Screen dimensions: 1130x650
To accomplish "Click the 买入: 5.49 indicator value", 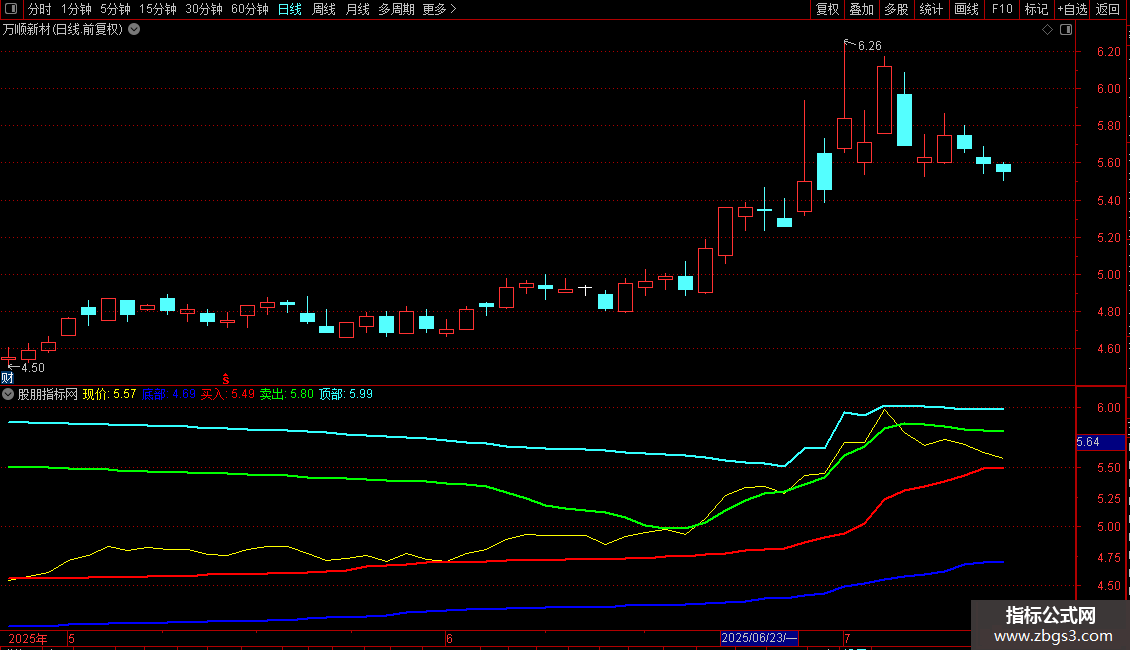I will click(x=228, y=394).
